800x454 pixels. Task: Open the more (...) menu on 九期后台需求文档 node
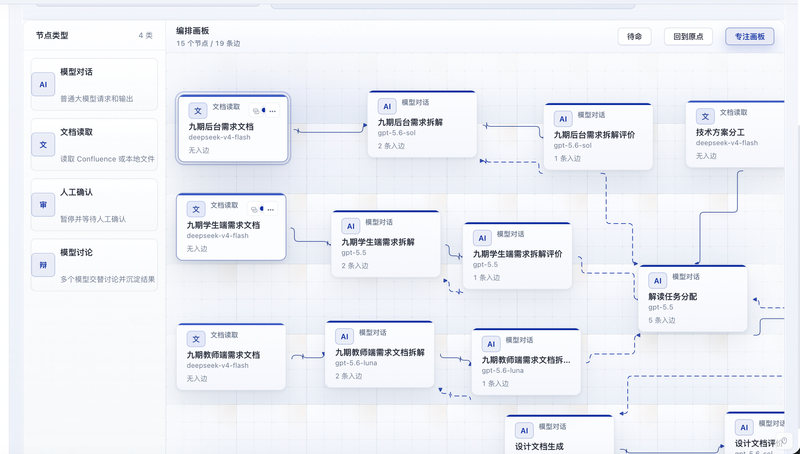click(272, 111)
